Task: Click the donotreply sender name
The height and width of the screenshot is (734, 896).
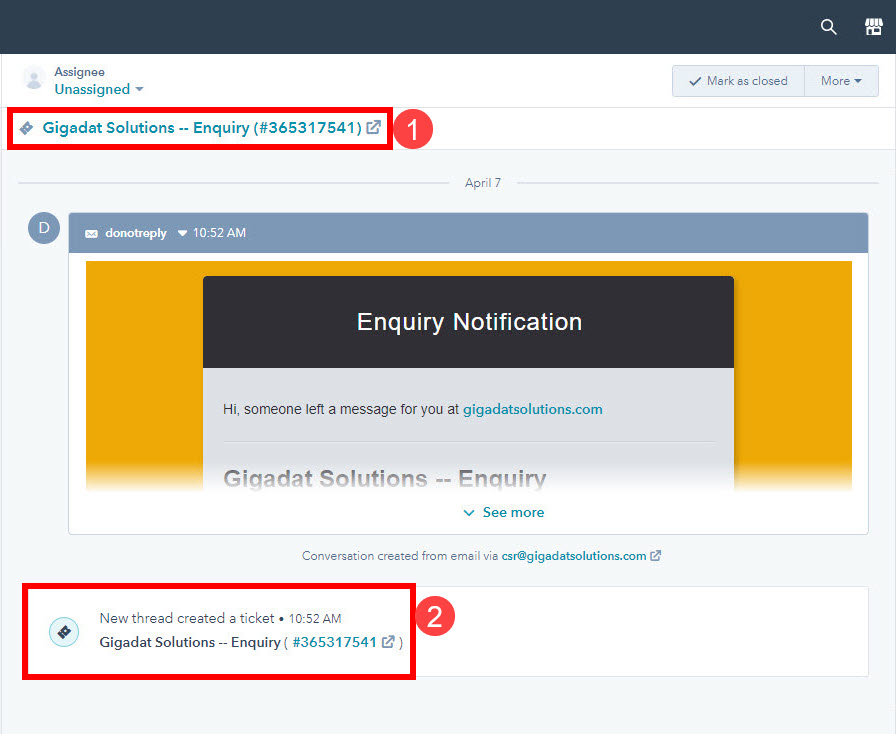Action: point(136,233)
